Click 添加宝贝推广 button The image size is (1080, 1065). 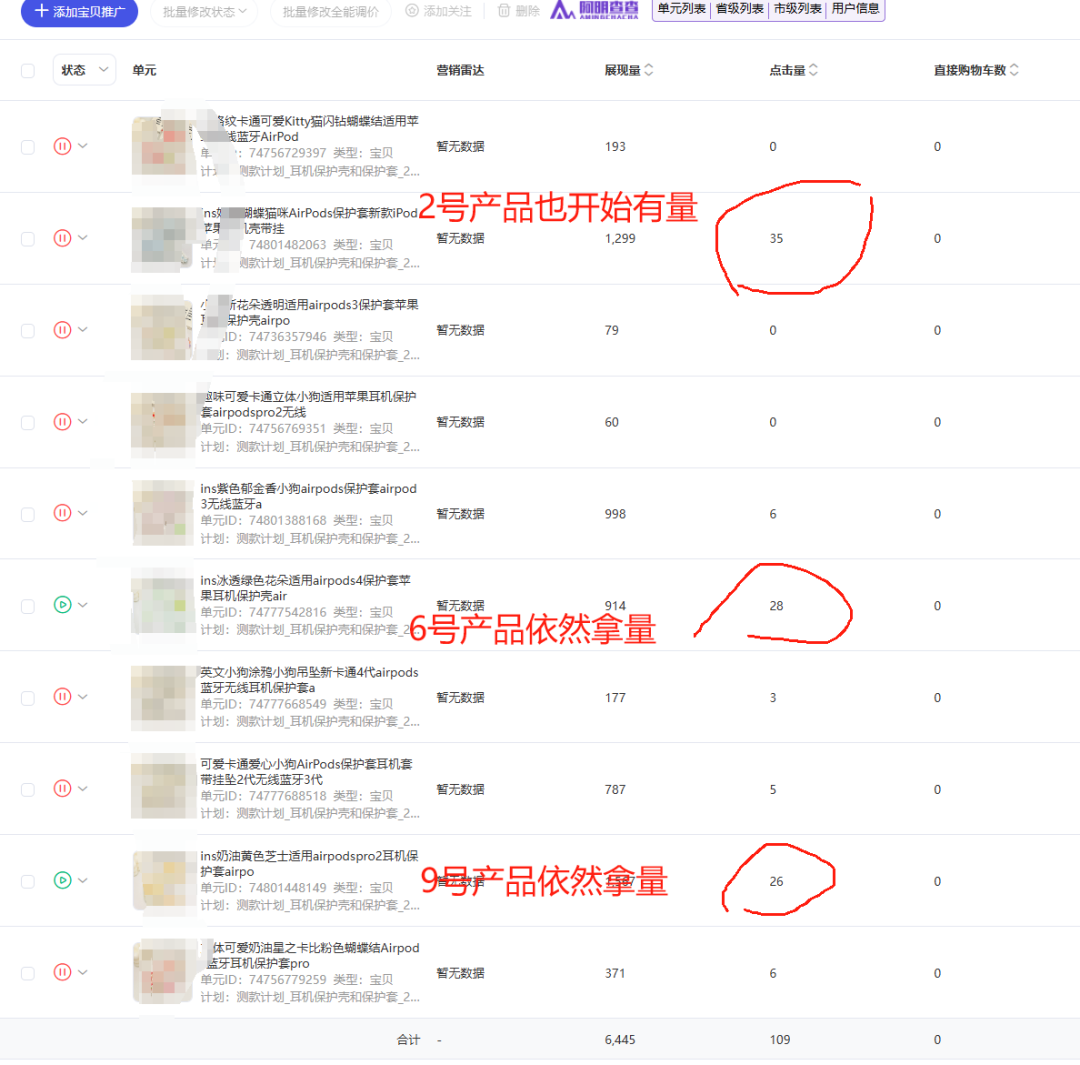pos(79,12)
